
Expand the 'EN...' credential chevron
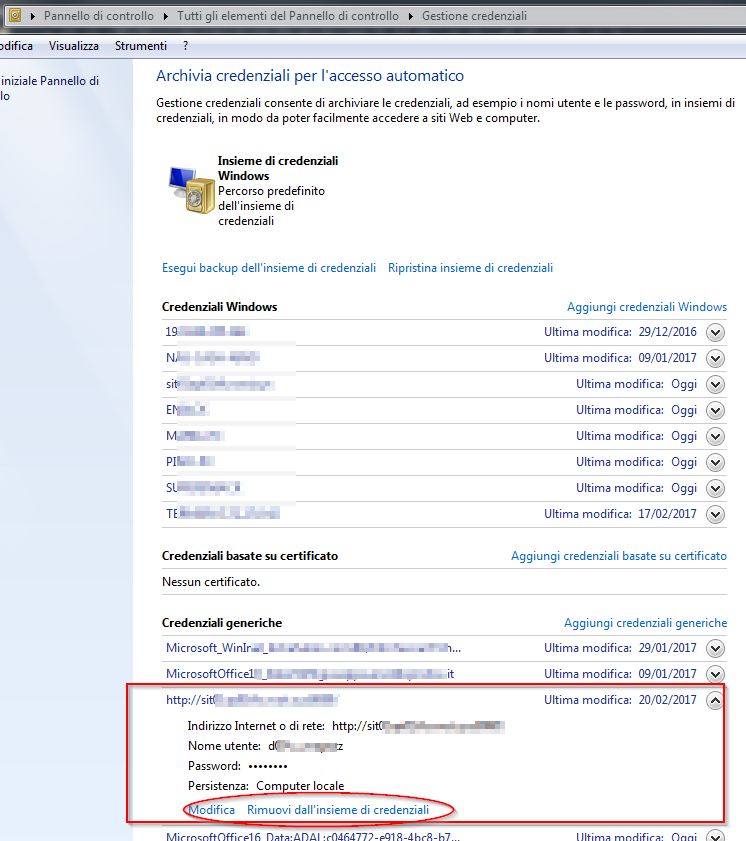[x=715, y=410]
